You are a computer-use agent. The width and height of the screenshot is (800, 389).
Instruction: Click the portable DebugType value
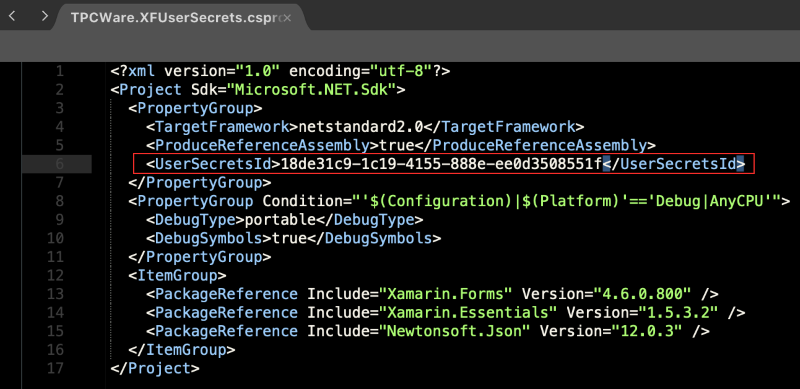click(x=280, y=220)
